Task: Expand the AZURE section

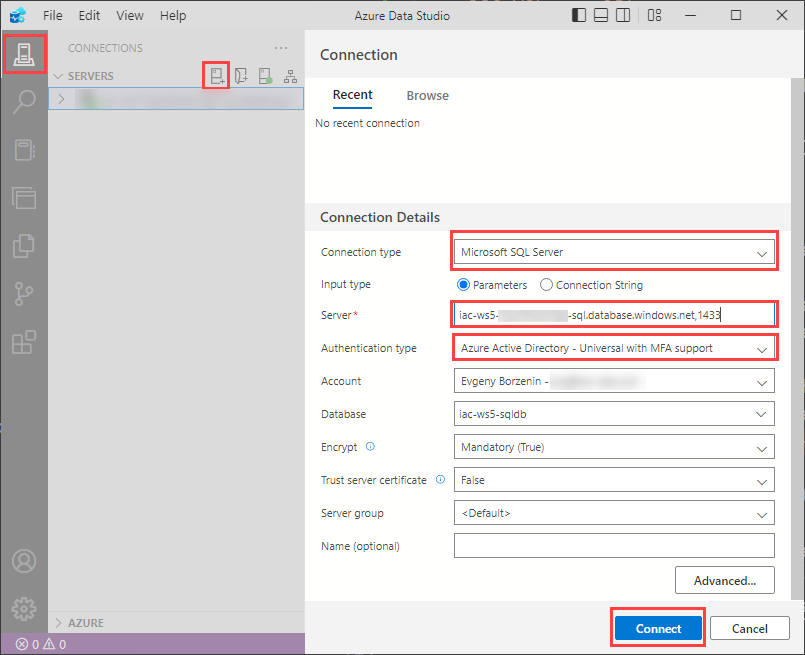Action: [59, 623]
